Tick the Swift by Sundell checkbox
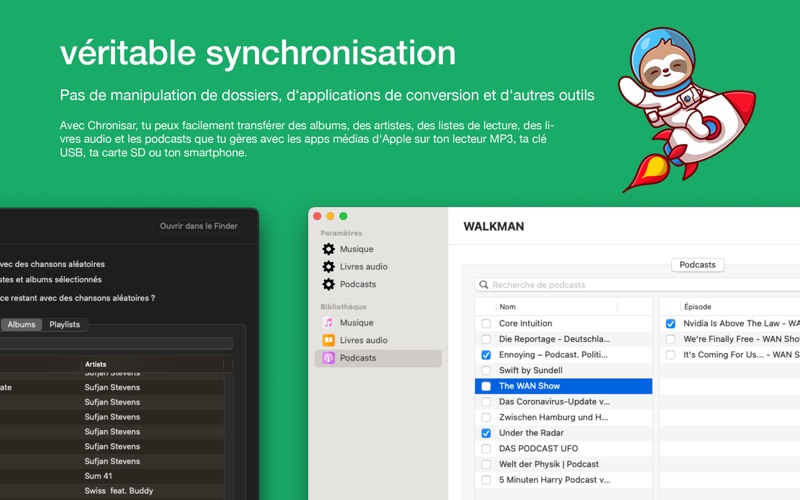 tap(486, 370)
